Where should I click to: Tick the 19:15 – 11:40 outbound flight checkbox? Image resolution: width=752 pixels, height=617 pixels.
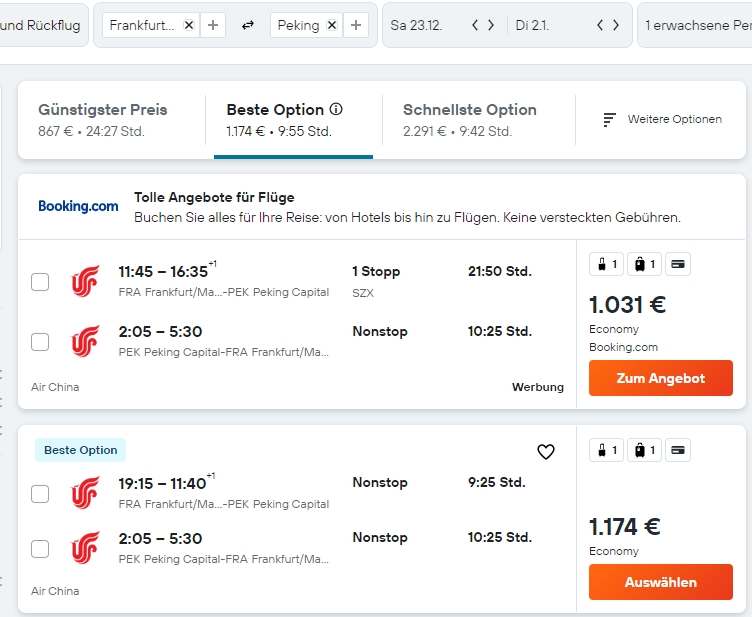tap(40, 493)
